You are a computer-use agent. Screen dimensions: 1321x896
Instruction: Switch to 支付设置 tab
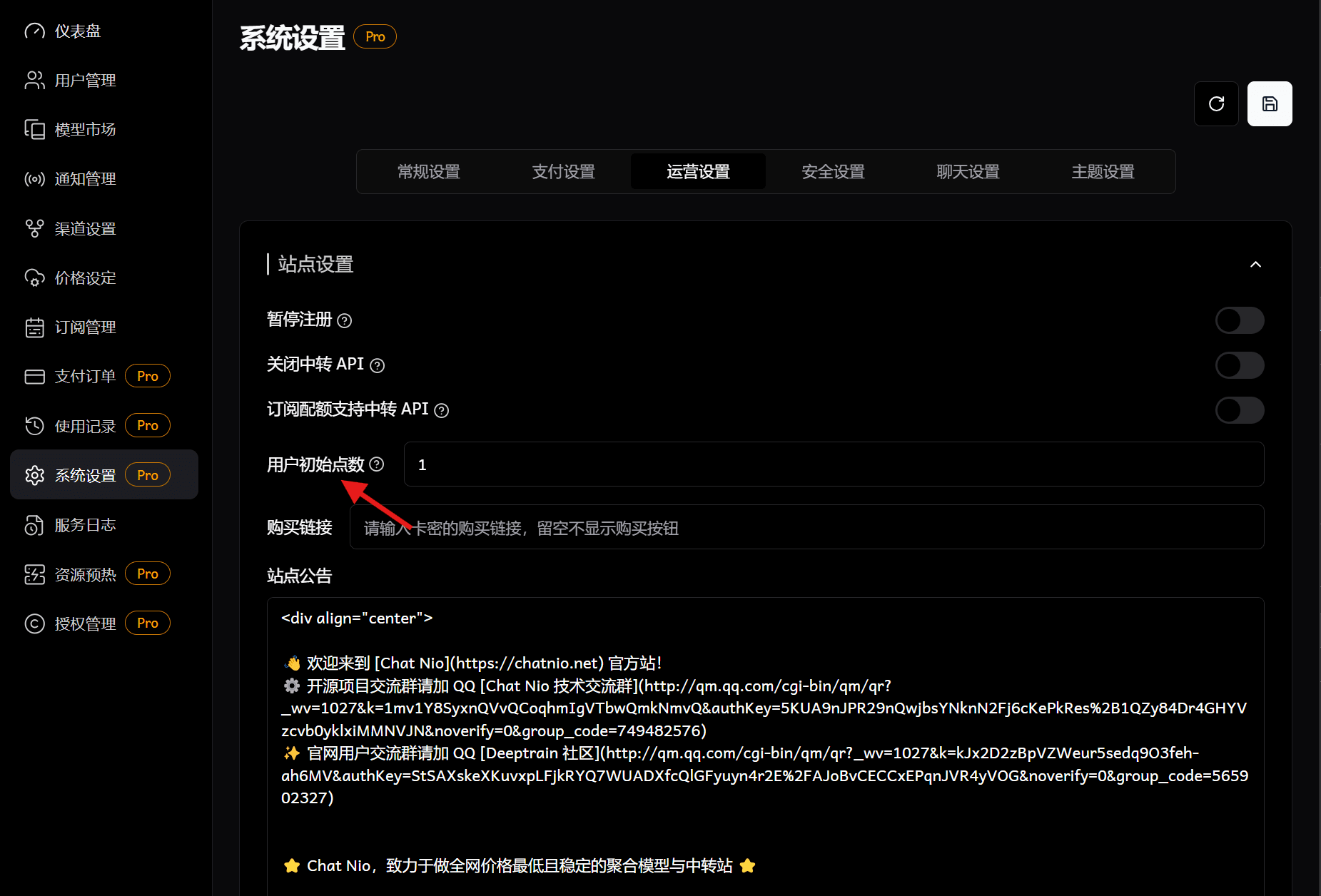coord(564,171)
